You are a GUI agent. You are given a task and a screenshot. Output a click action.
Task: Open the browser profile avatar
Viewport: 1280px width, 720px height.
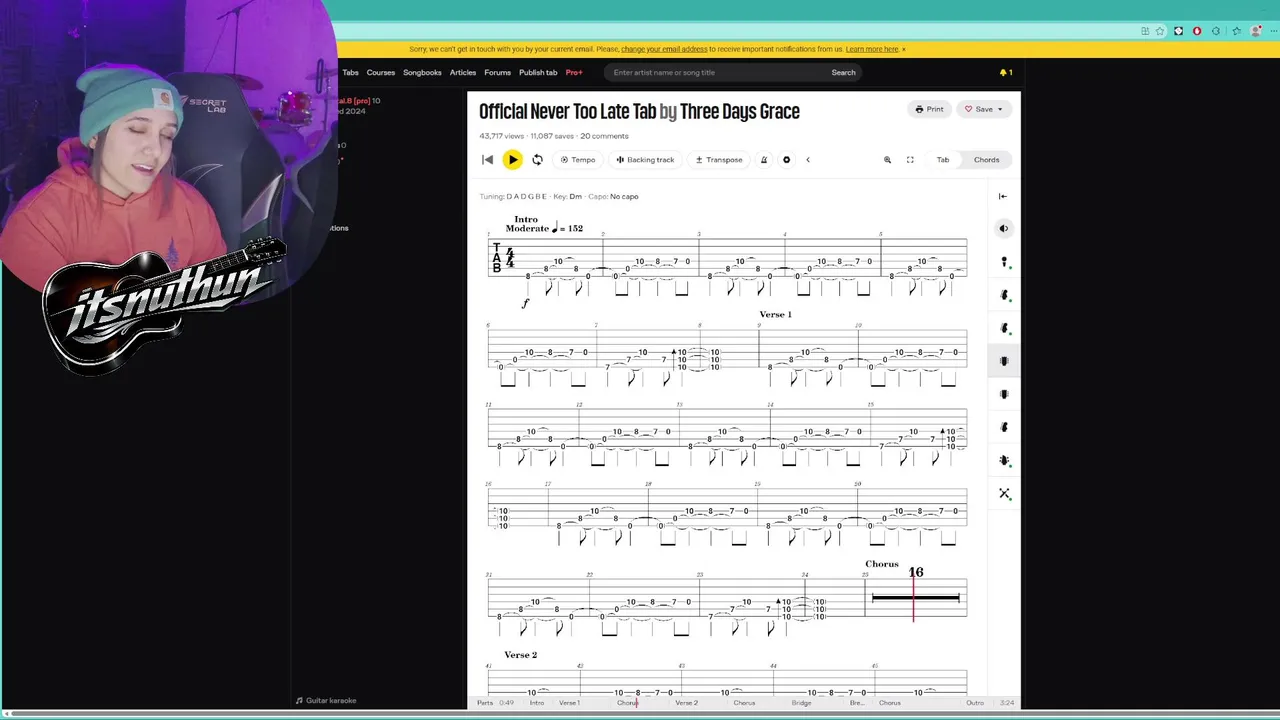coord(1255,31)
